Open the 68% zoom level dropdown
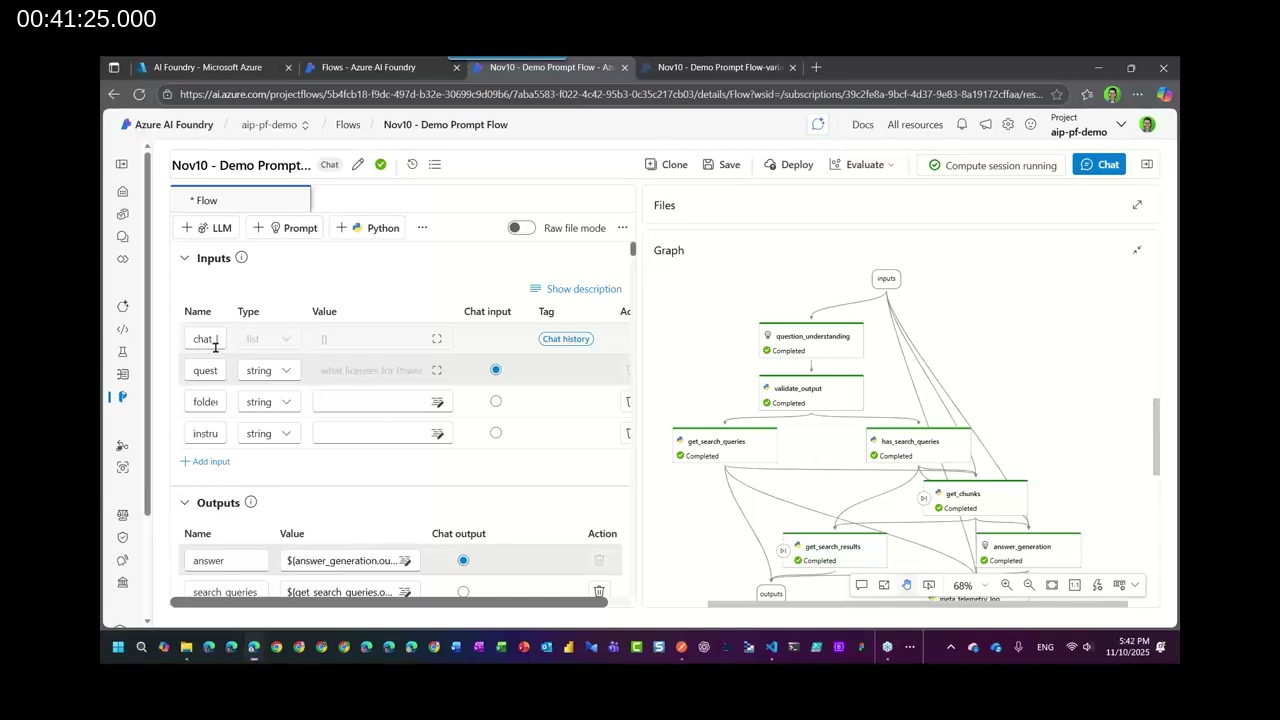This screenshot has height=720, width=1280. click(x=970, y=585)
